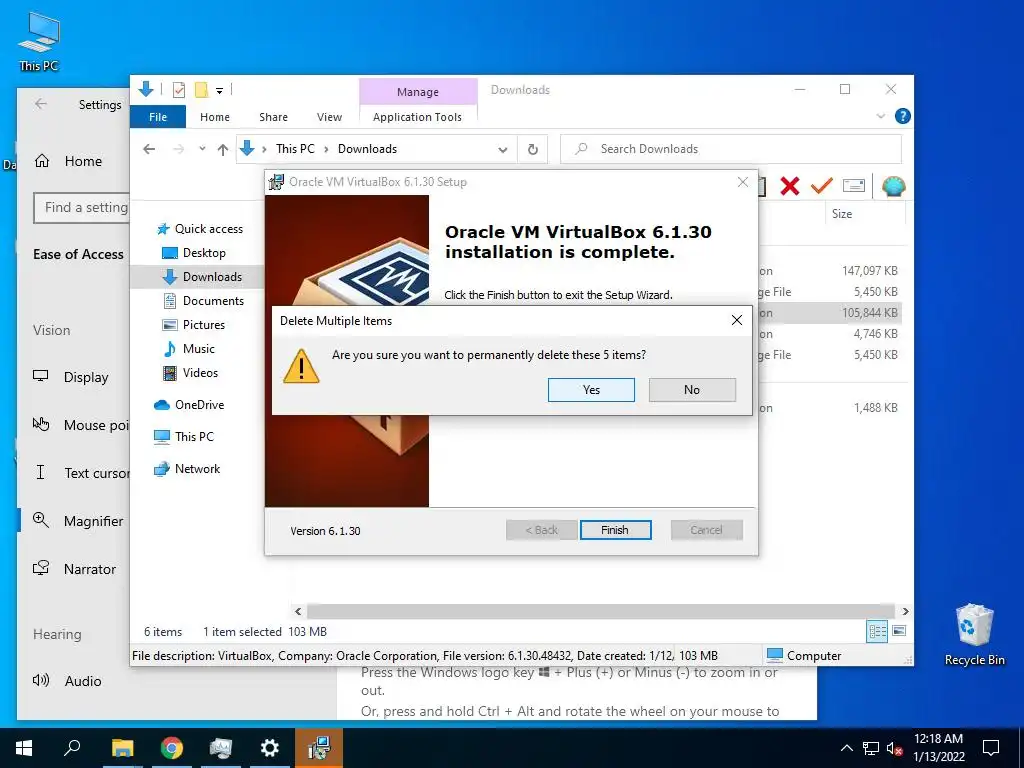
Task: Select Pictures in navigation pane
Action: point(194,325)
